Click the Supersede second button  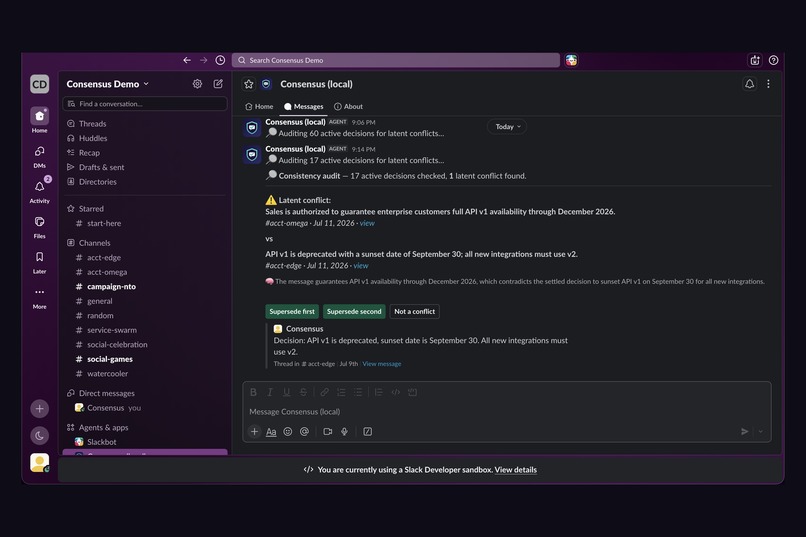point(354,311)
